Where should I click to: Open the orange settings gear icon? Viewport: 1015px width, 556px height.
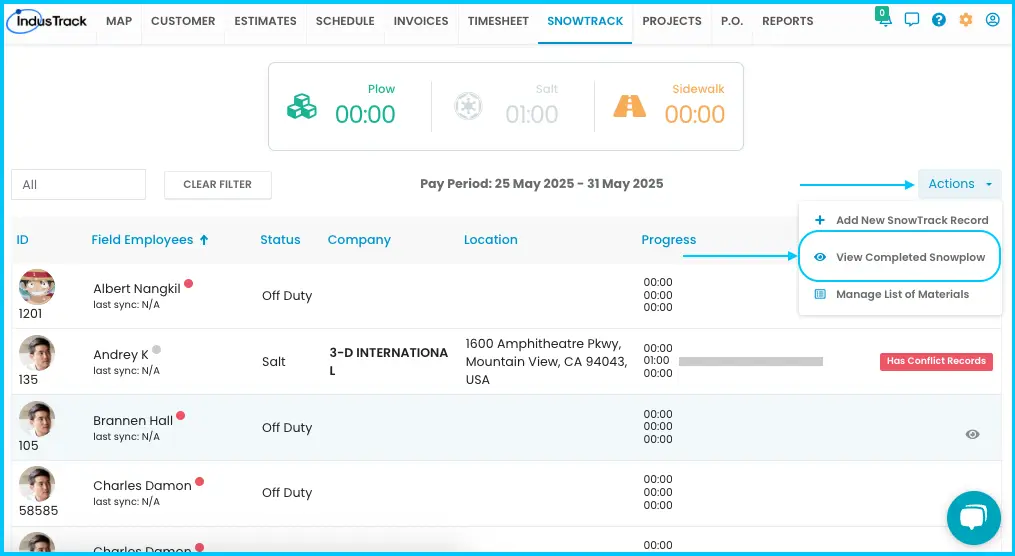pyautogui.click(x=966, y=20)
